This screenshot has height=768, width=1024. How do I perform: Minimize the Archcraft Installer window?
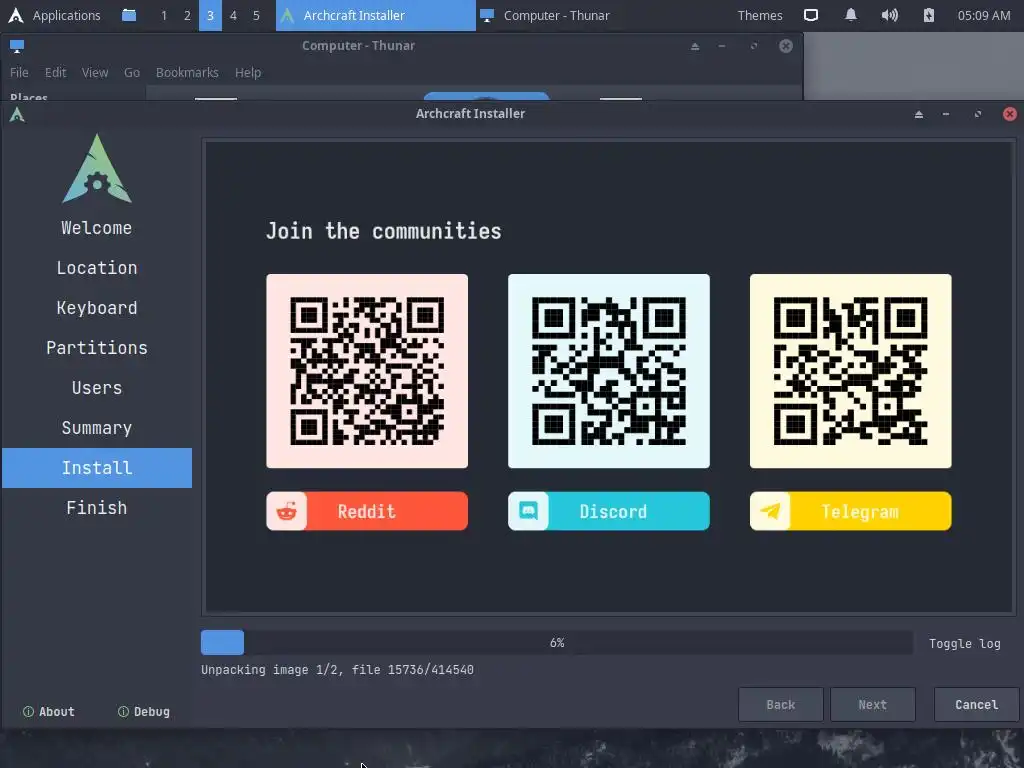(946, 114)
